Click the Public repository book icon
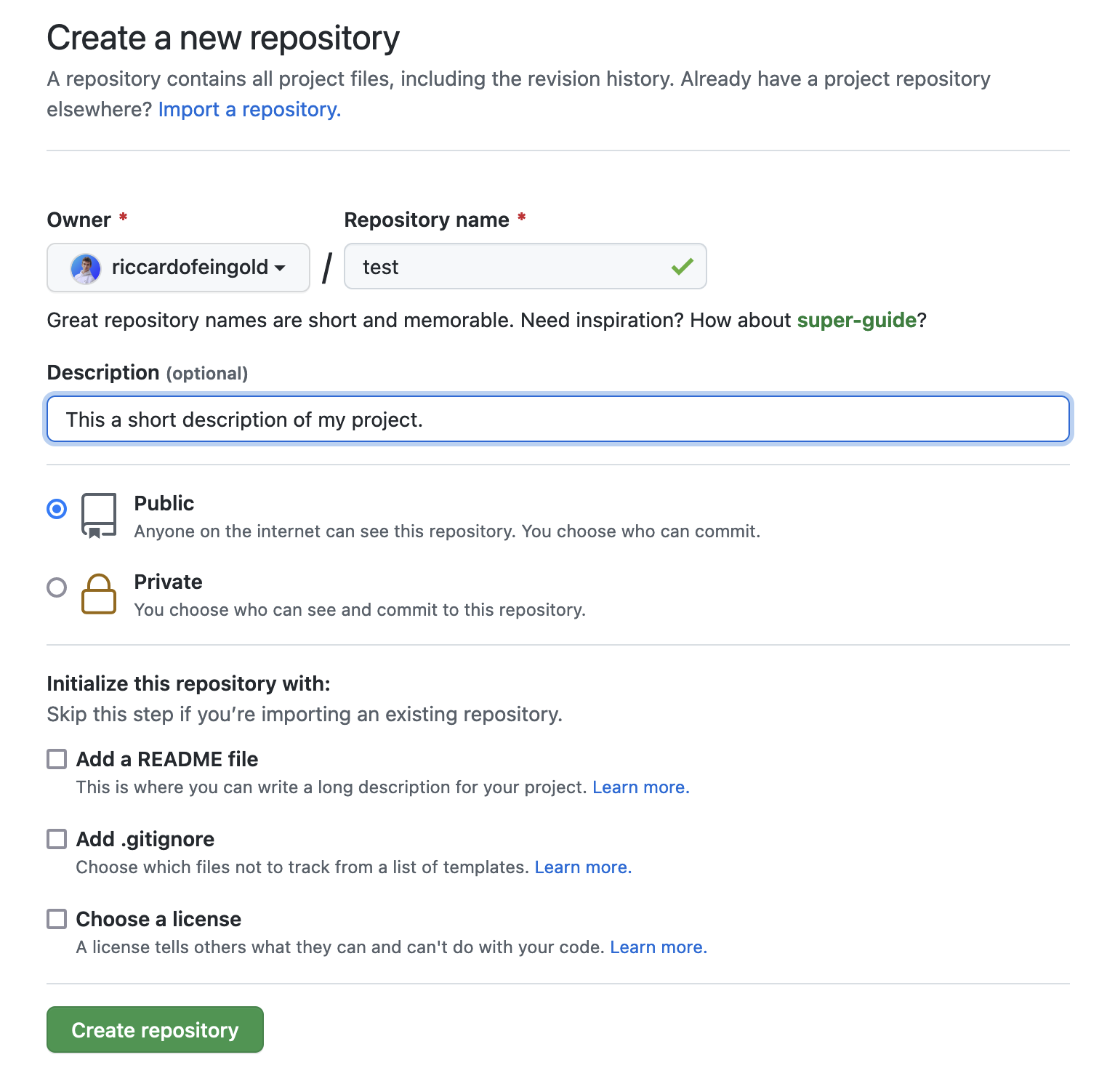This screenshot has width=1115, height=1092. 99,515
